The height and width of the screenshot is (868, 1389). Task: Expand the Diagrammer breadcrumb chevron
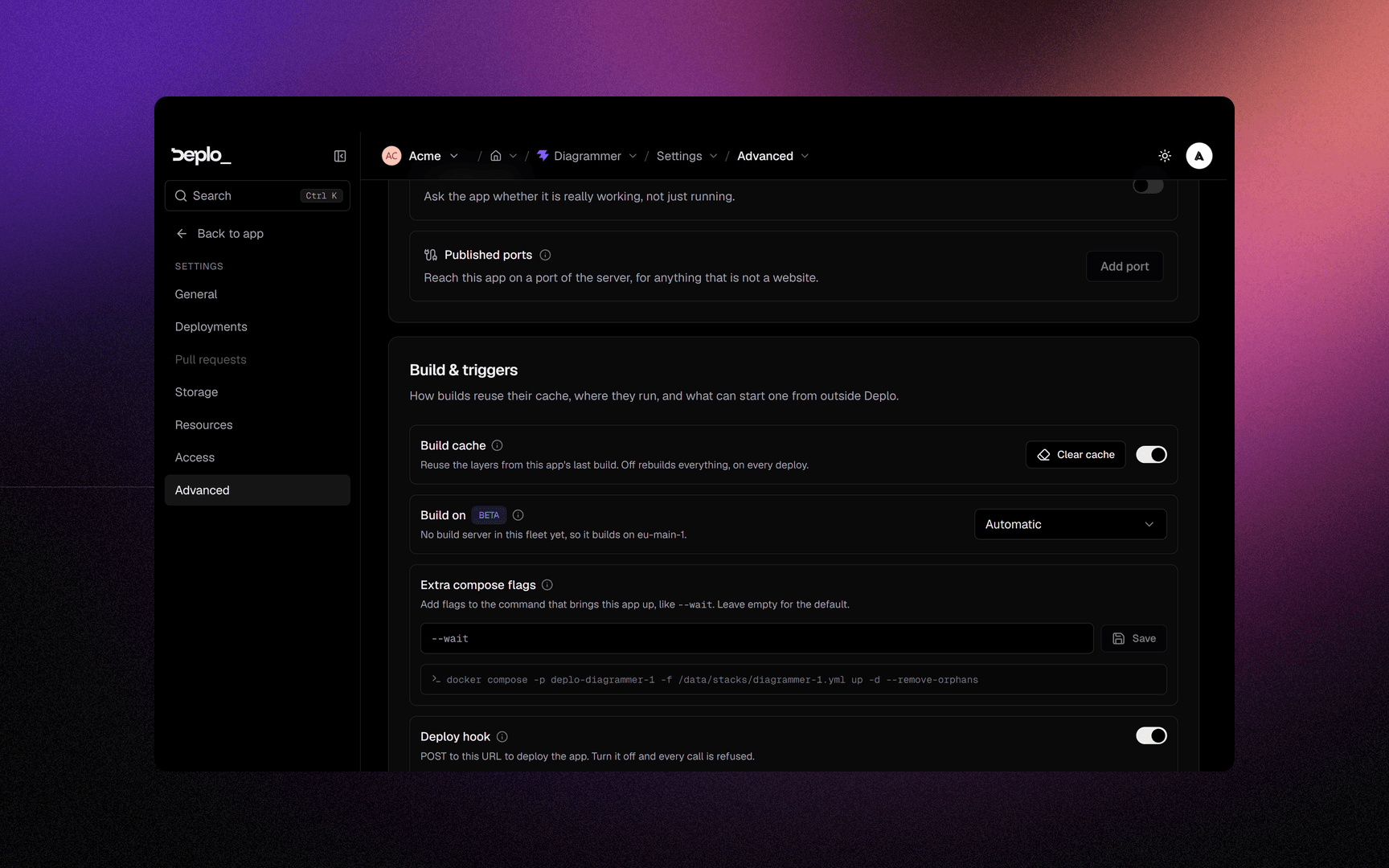[633, 156]
